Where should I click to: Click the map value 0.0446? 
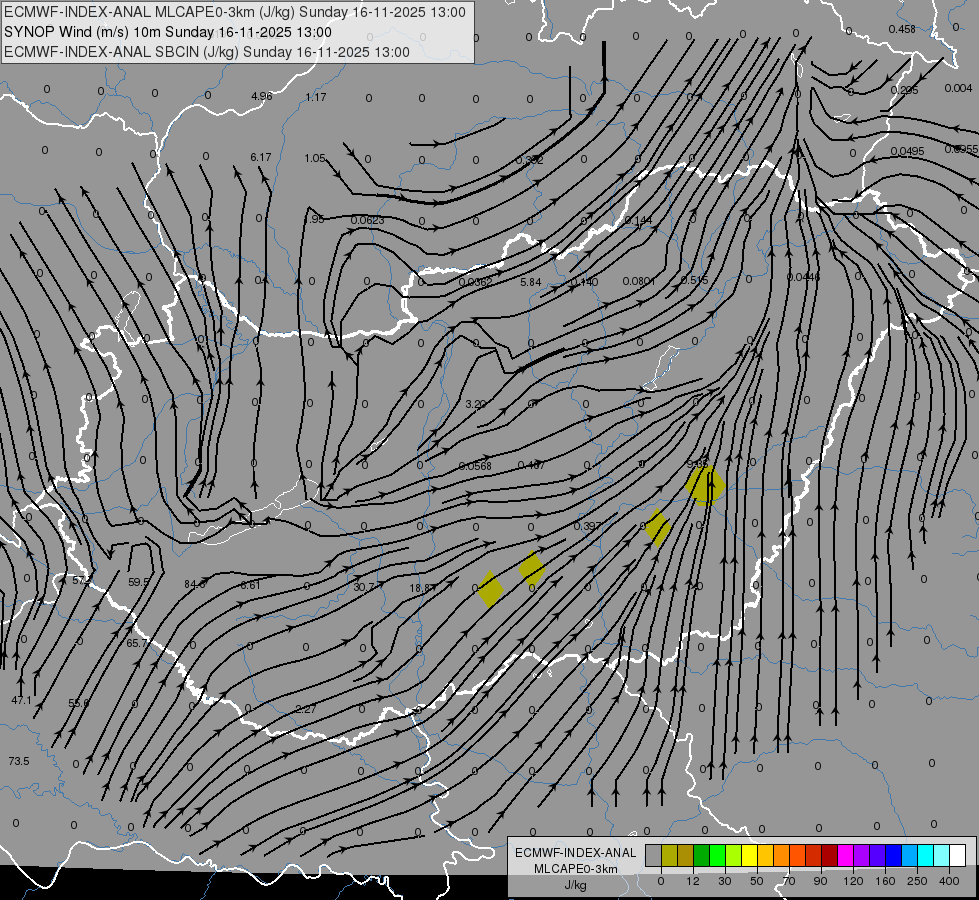pyautogui.click(x=803, y=277)
